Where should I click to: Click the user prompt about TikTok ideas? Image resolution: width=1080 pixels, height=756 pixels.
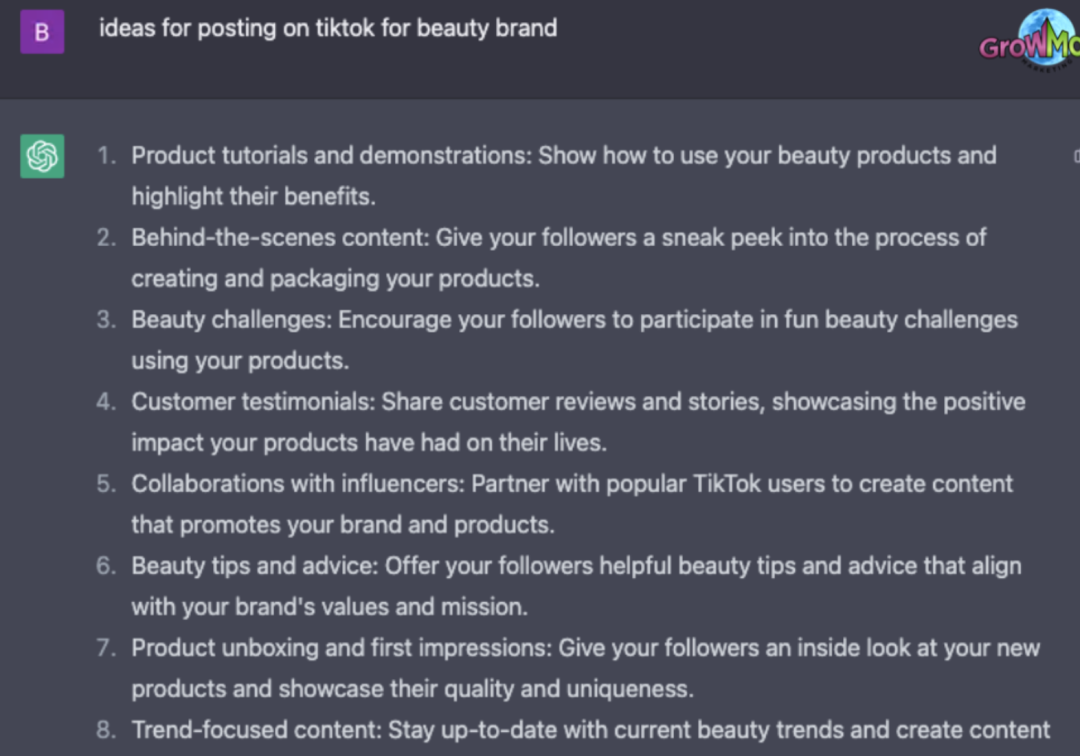(x=327, y=28)
